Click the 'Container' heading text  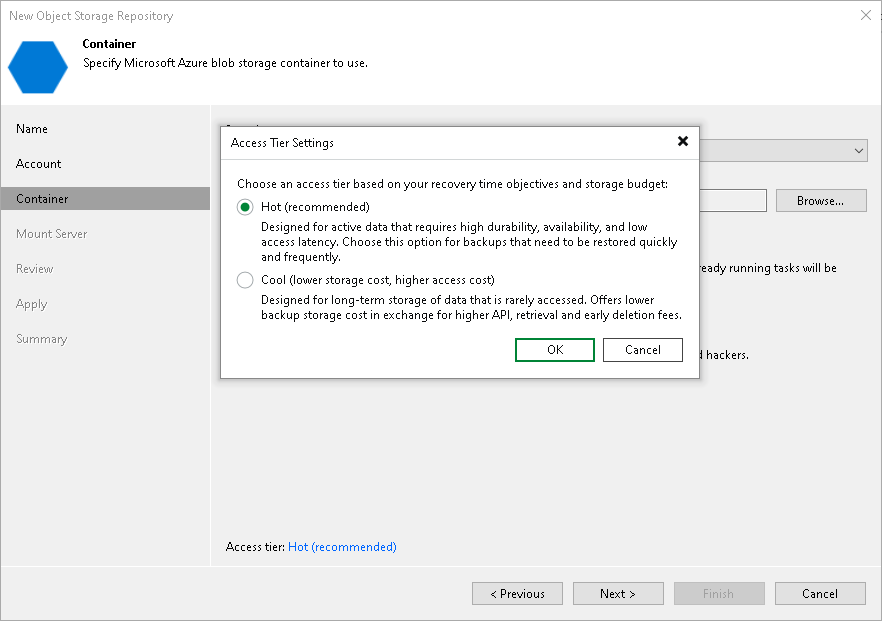(109, 44)
